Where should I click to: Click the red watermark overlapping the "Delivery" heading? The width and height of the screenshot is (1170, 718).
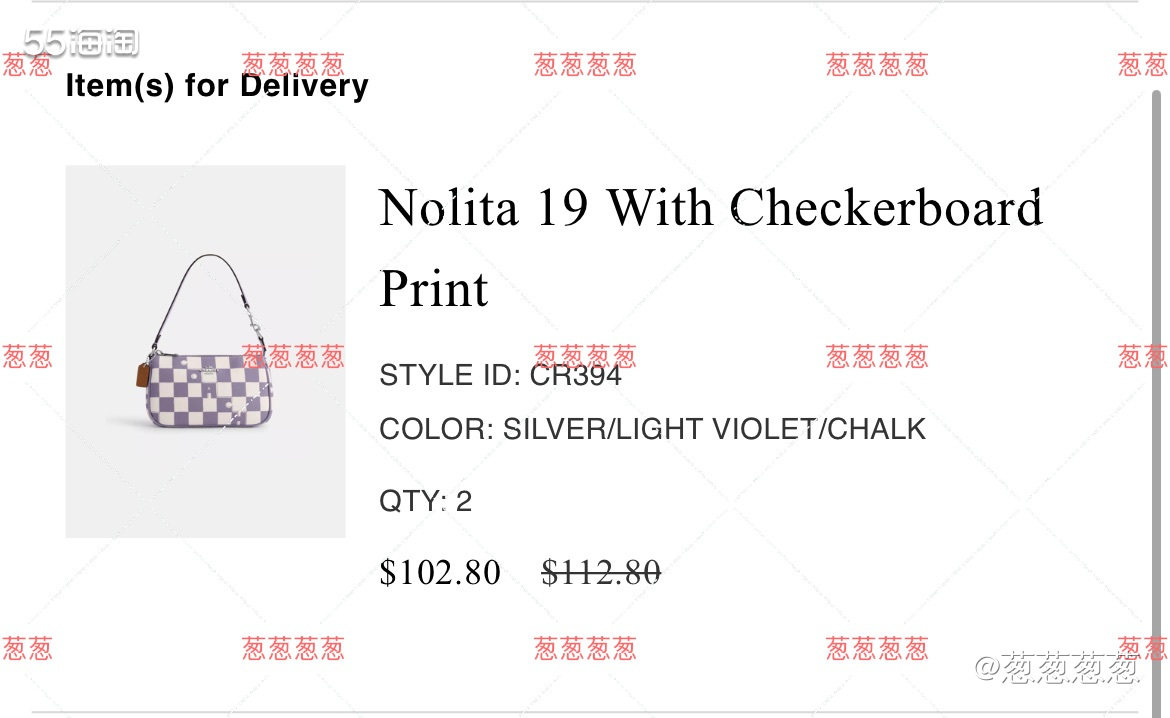(x=293, y=65)
